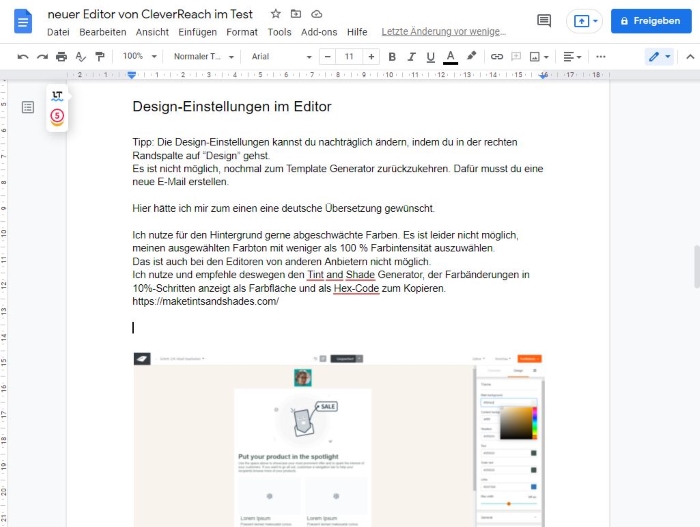The image size is (700, 527).
Task: Insert a link with the link icon
Action: tap(496, 57)
